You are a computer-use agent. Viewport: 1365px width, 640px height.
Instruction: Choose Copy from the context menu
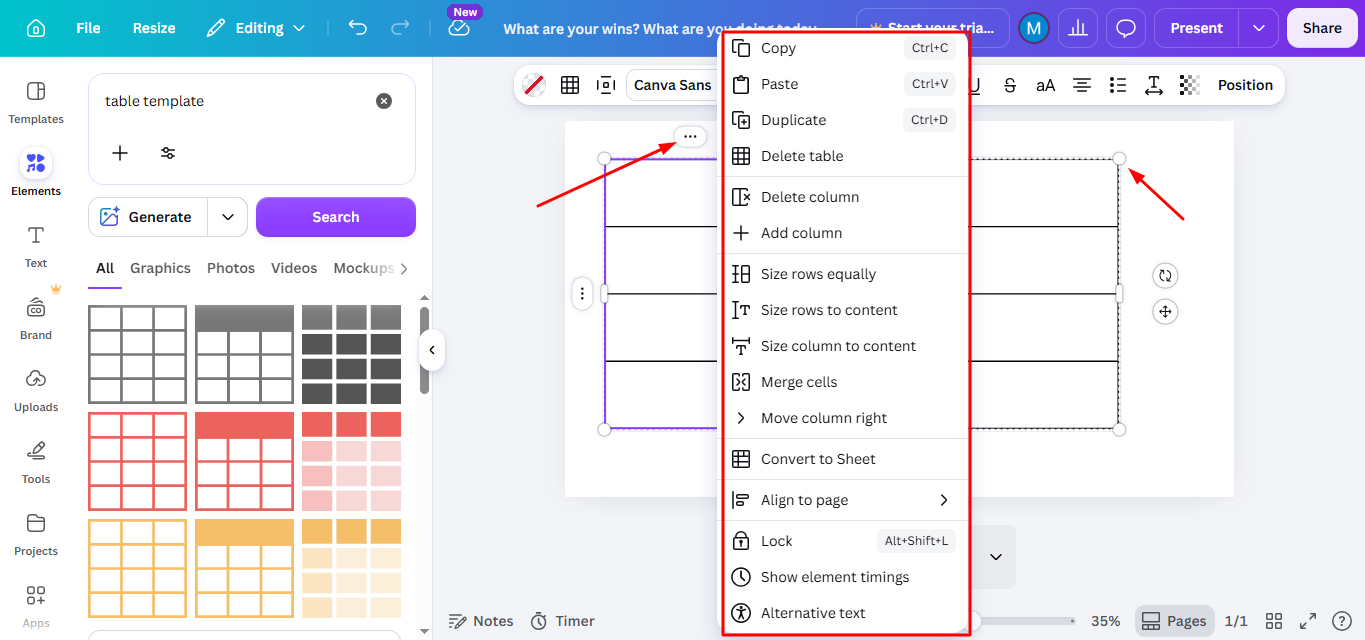click(x=845, y=48)
